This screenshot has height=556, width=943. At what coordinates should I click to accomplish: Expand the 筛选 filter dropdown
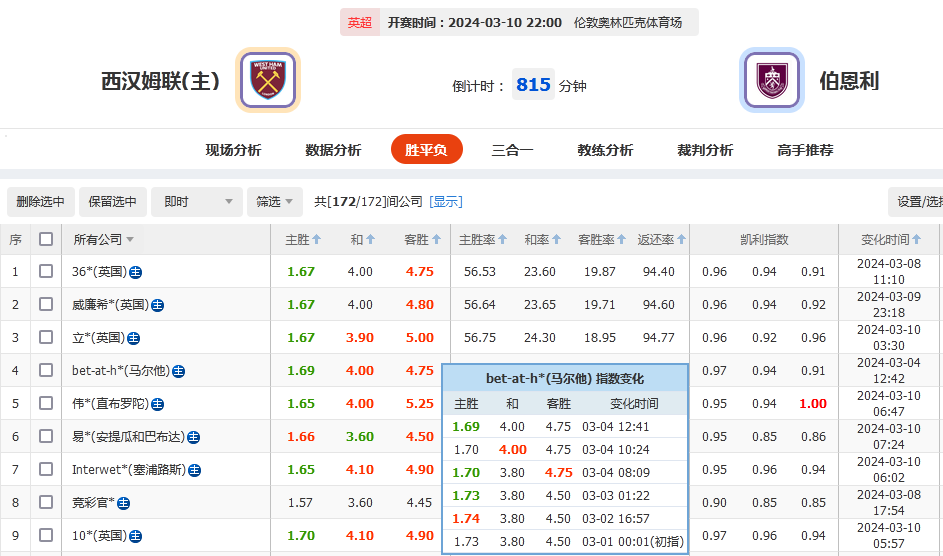(275, 202)
